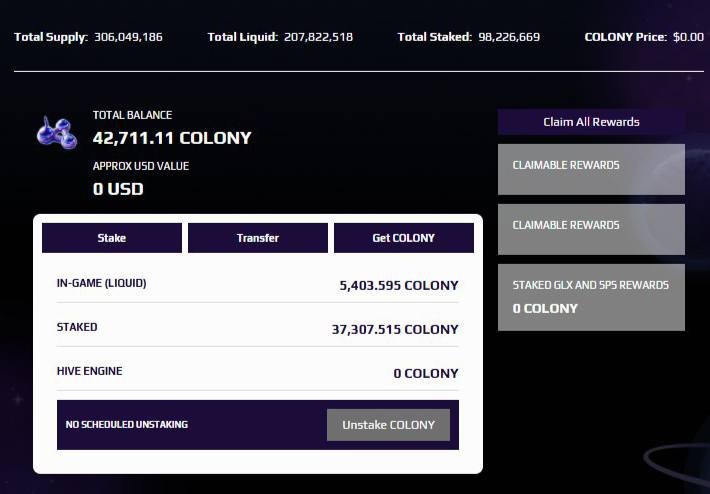
Task: Click the COLONY Price value
Action: 688,37
